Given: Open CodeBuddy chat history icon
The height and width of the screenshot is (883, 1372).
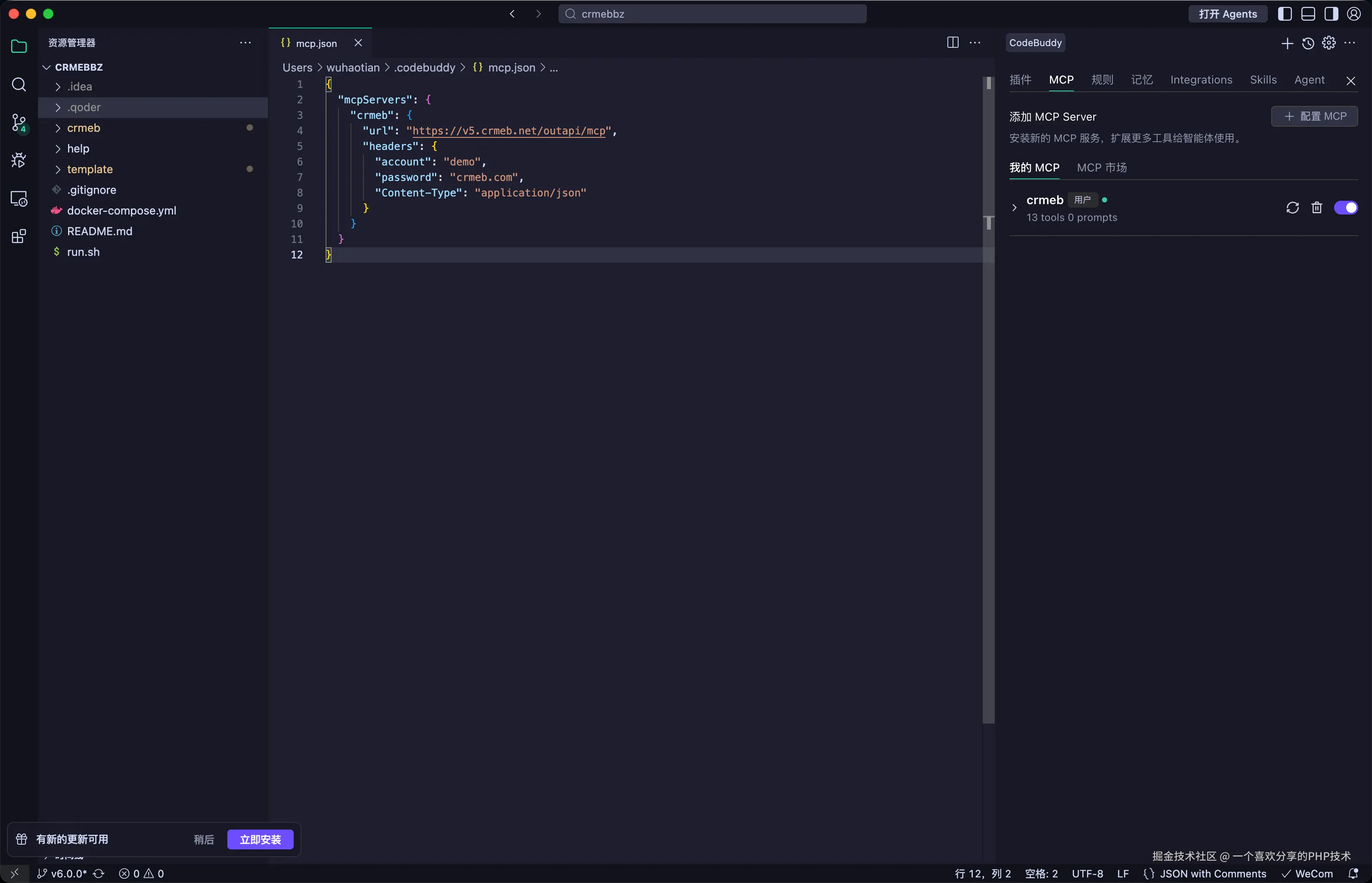Looking at the screenshot, I should click(1308, 43).
